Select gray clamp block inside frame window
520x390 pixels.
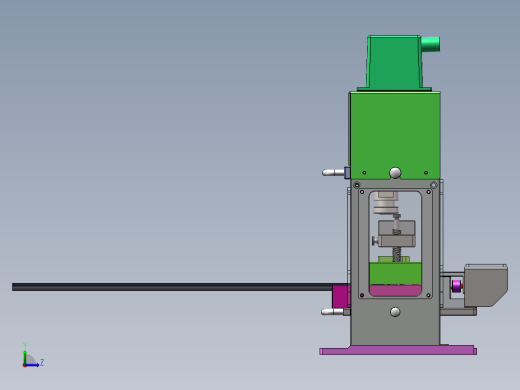click(396, 233)
